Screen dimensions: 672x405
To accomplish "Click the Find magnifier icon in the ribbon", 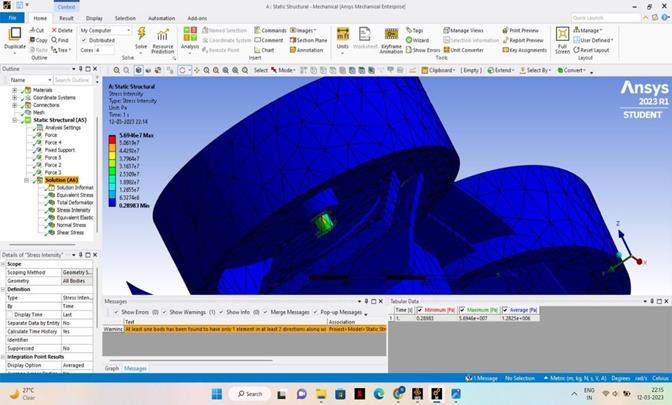I will [54, 40].
